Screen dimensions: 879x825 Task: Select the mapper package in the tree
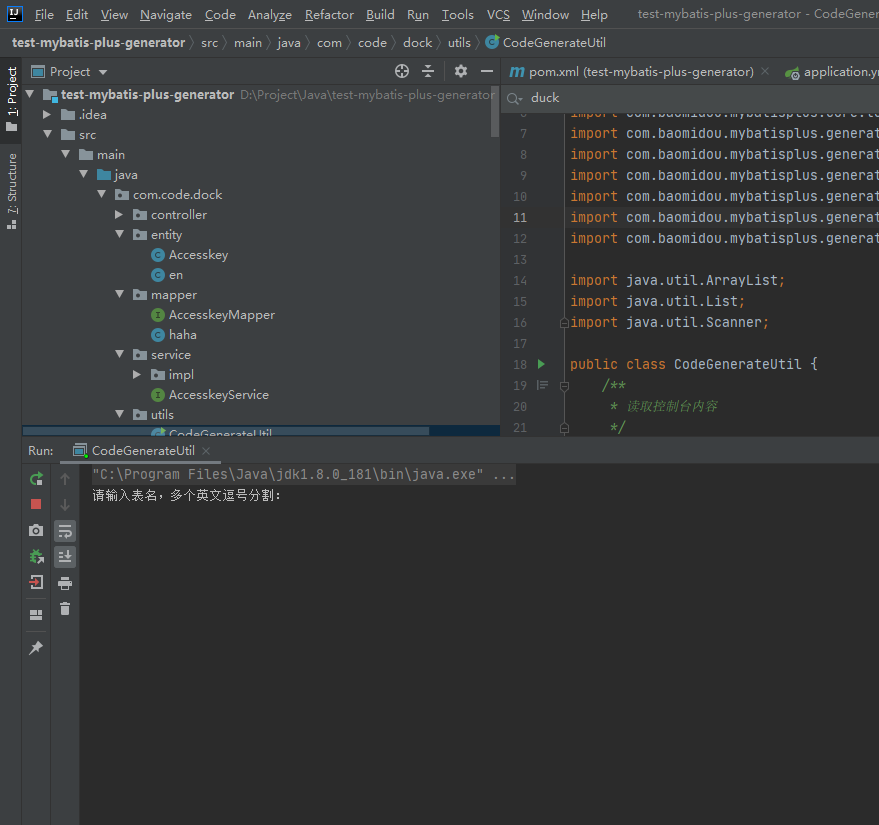[x=174, y=295]
